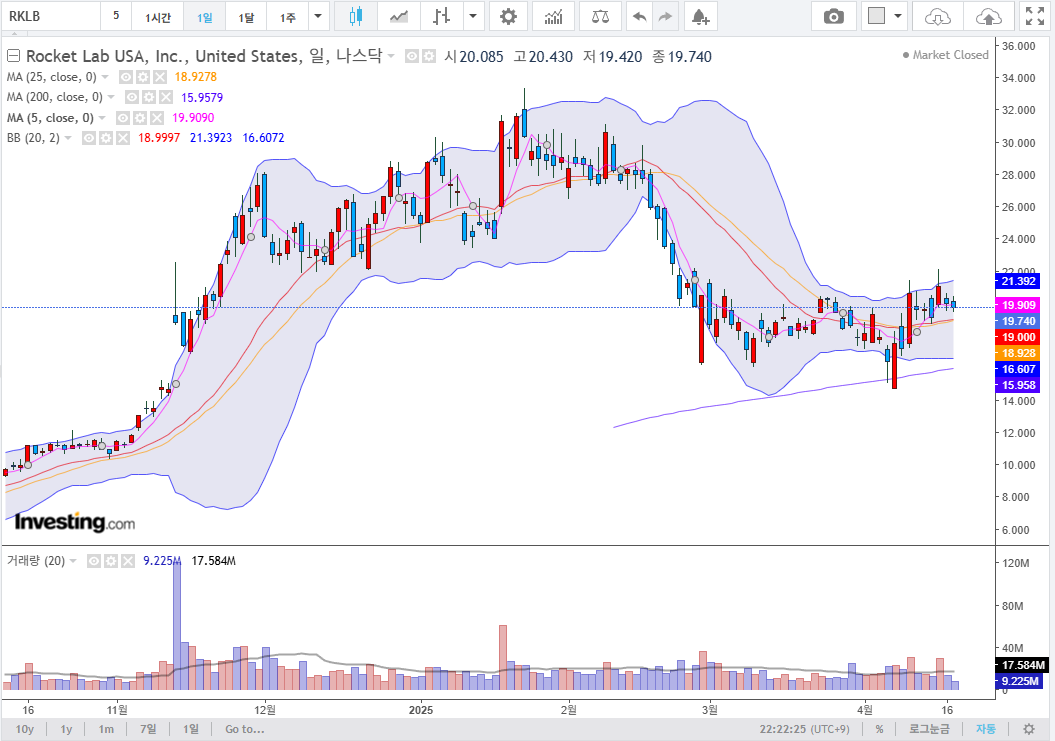Select the bar chart style icon
The width and height of the screenshot is (1055, 741).
coord(441,16)
